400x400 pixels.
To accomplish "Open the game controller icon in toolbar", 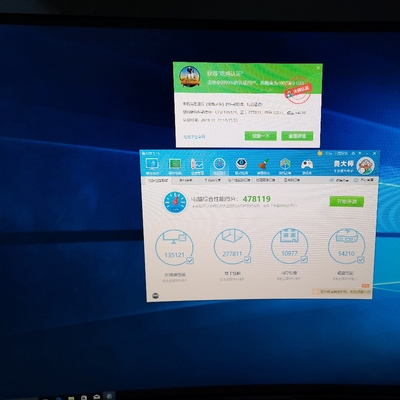I will (x=307, y=166).
